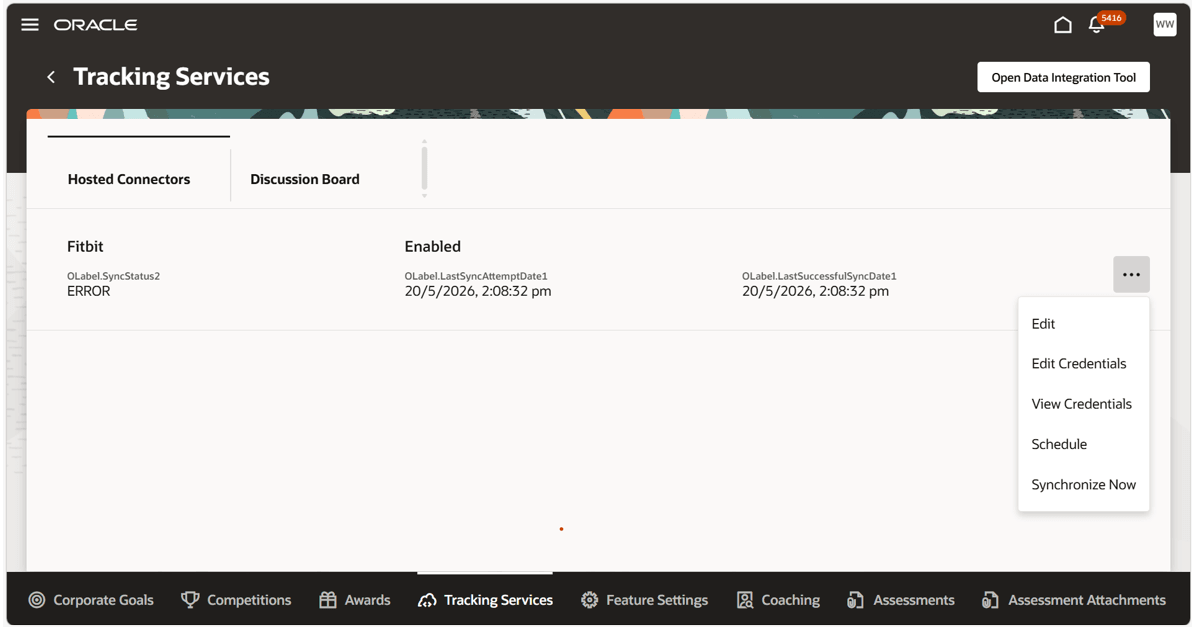Click the Tracking Services cloud icon
The image size is (1192, 627).
click(427, 600)
